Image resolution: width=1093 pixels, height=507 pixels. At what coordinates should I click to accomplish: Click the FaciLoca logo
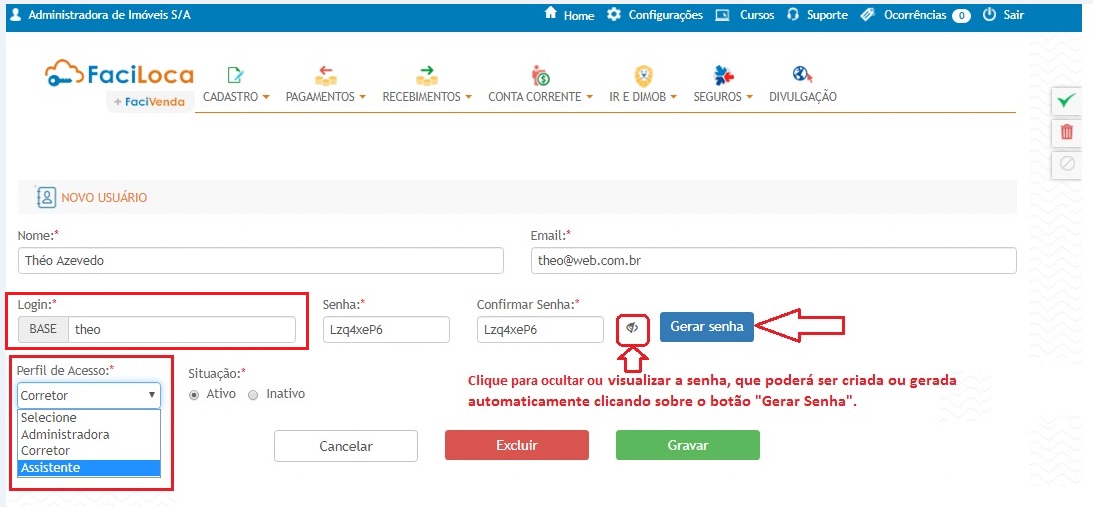(120, 76)
